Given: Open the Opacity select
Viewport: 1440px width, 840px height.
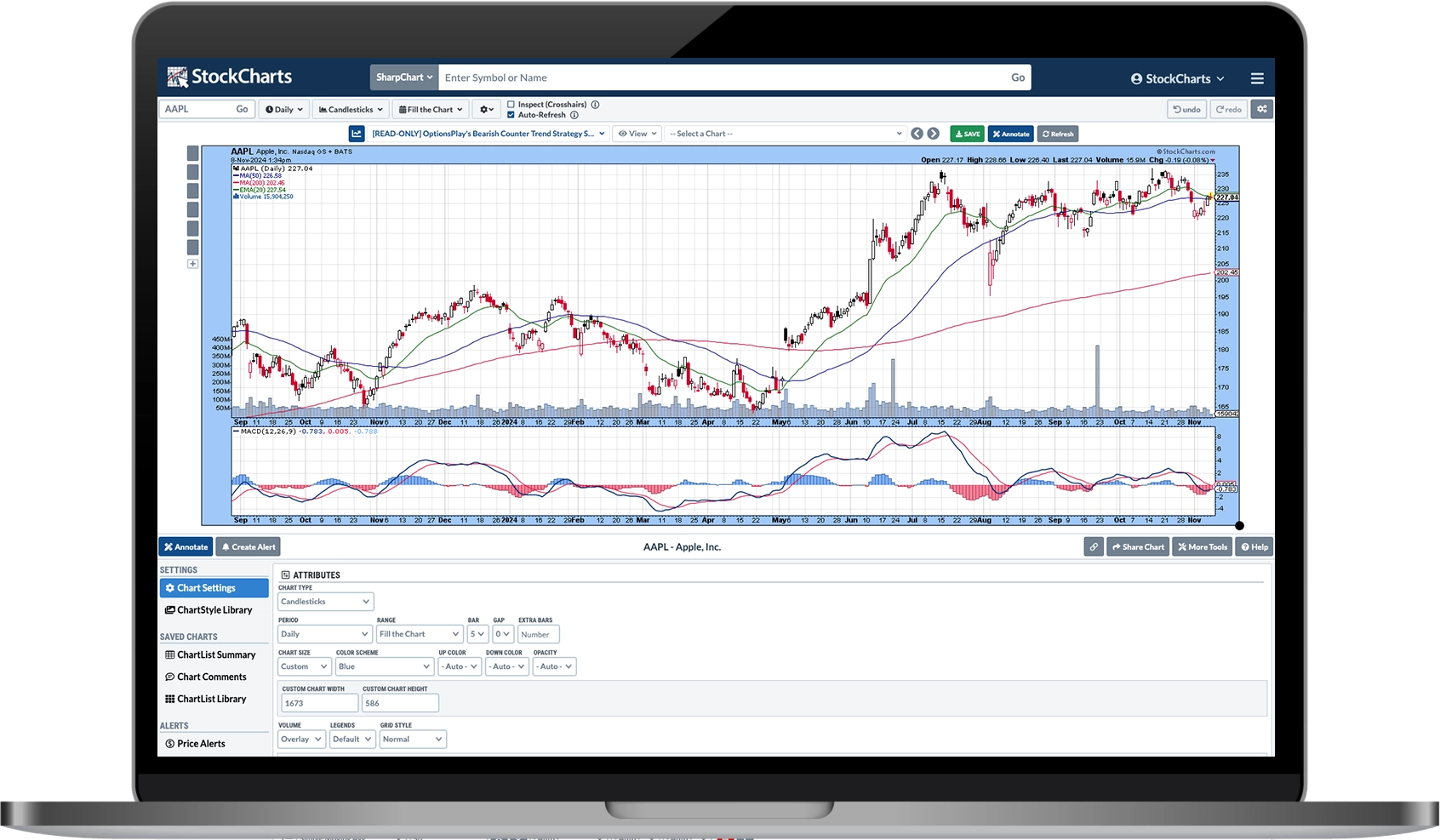Looking at the screenshot, I should click(555, 666).
